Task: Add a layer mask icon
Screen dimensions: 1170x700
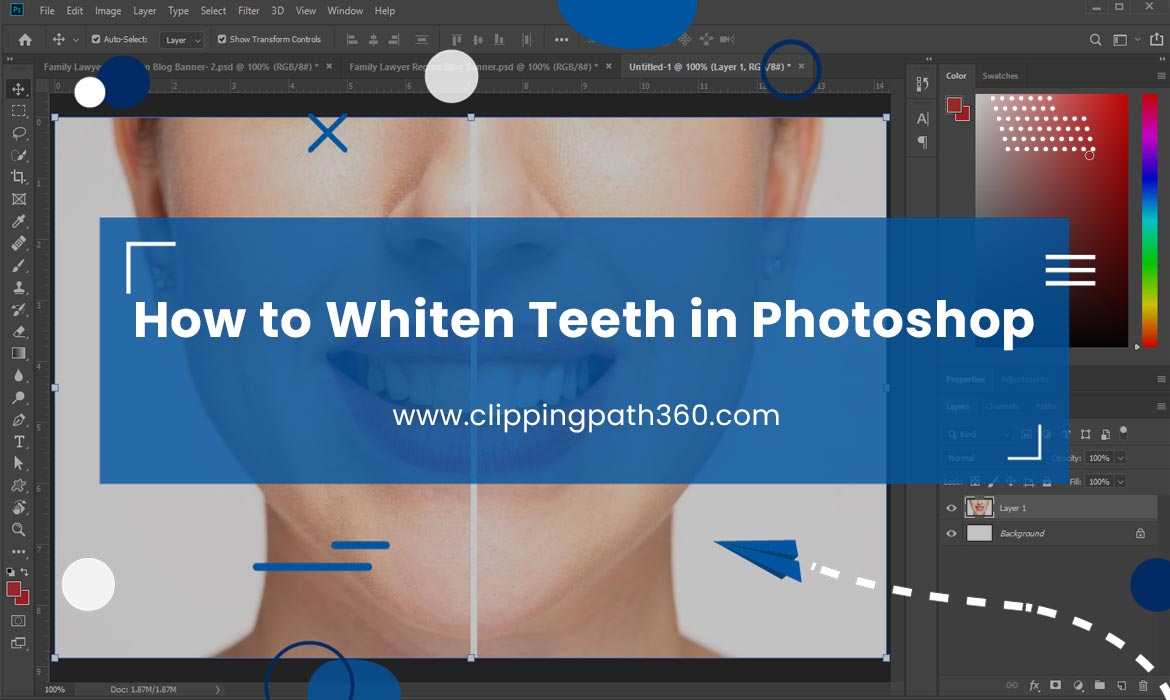Action: pos(1056,685)
